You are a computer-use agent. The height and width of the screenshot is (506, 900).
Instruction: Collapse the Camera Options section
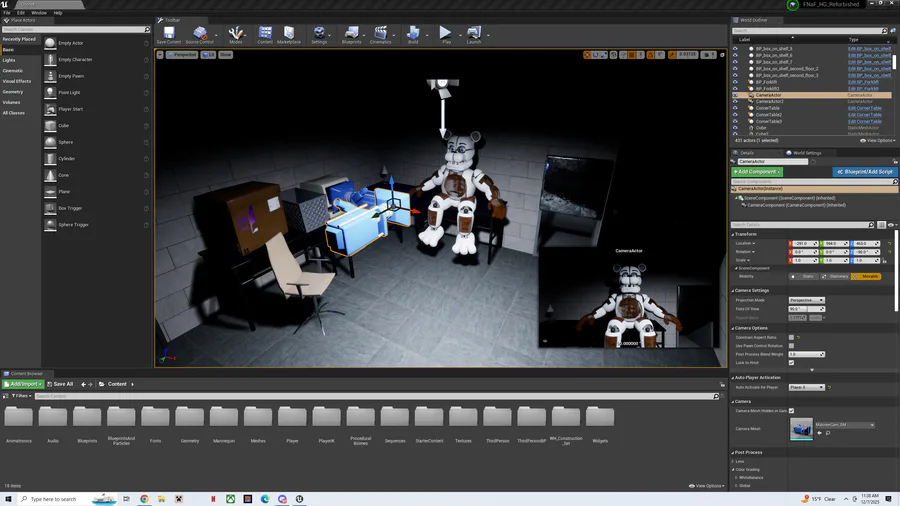733,328
